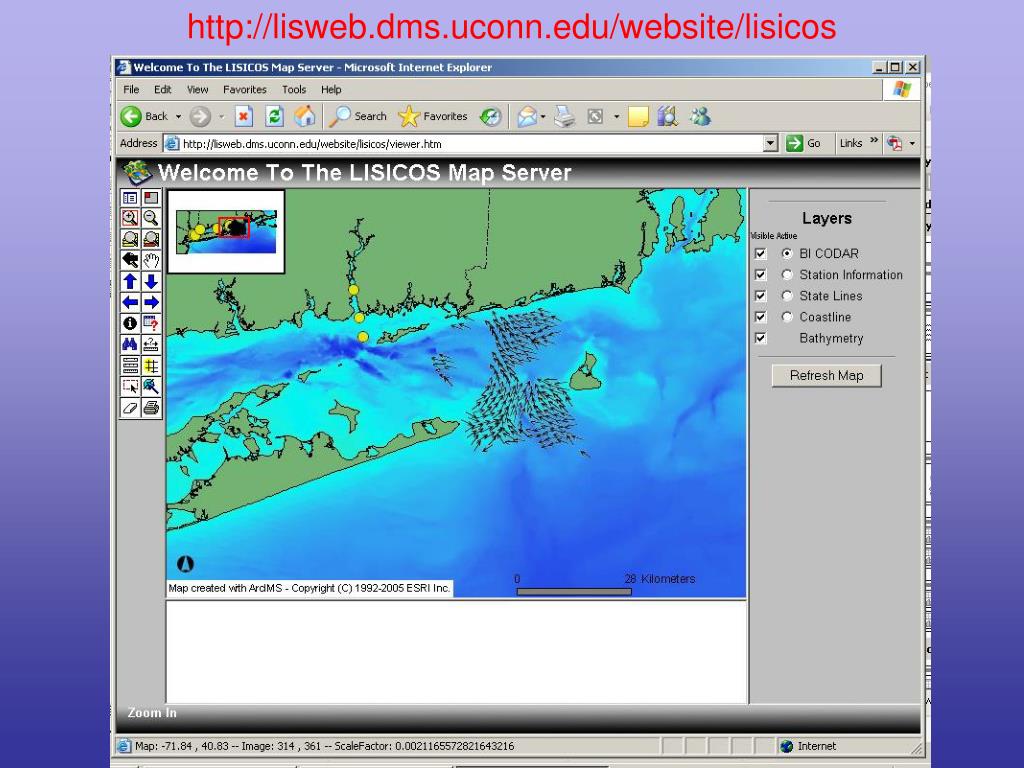Click the yellow note Discuss icon

[637, 117]
